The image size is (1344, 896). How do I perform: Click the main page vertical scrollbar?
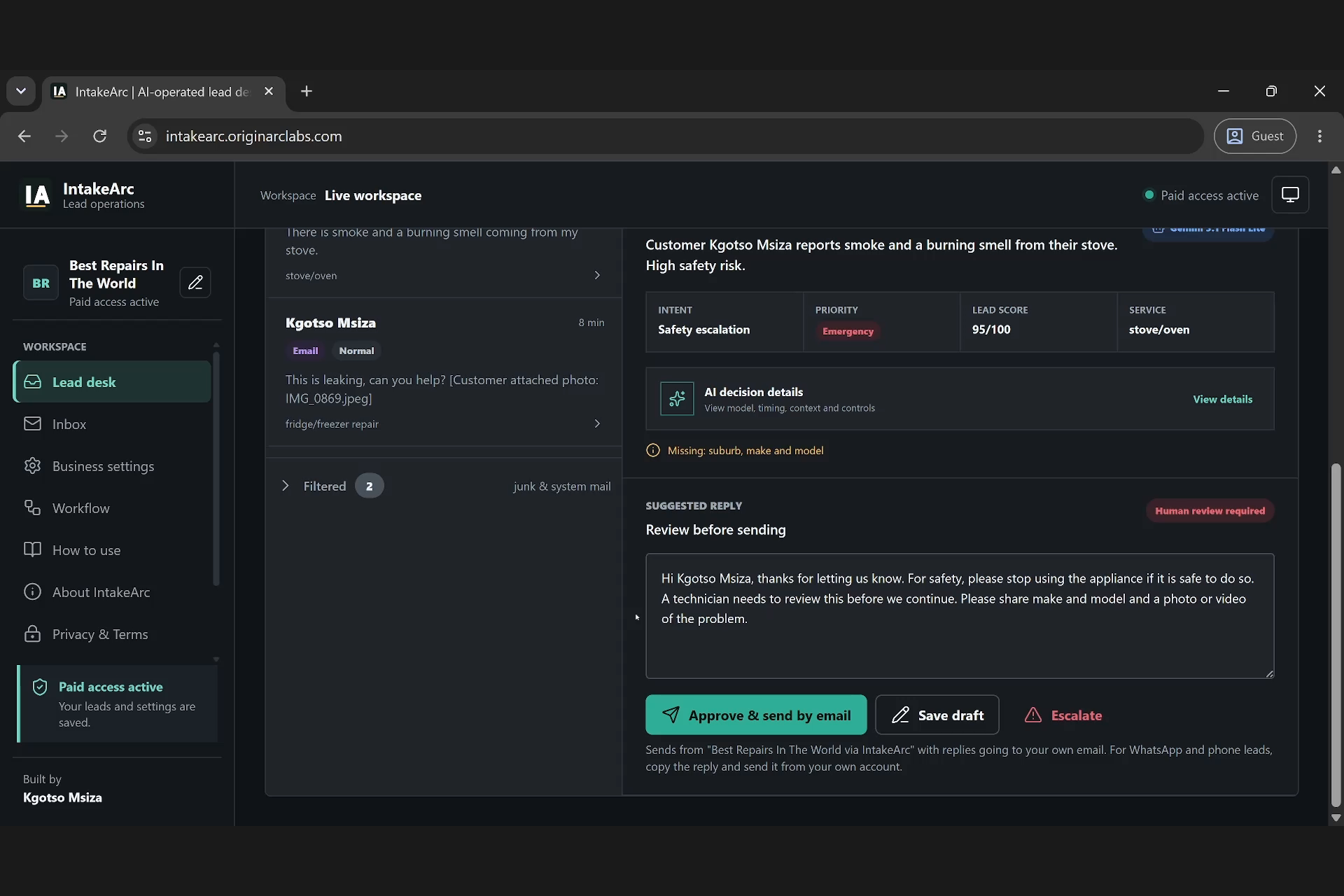(x=1336, y=634)
